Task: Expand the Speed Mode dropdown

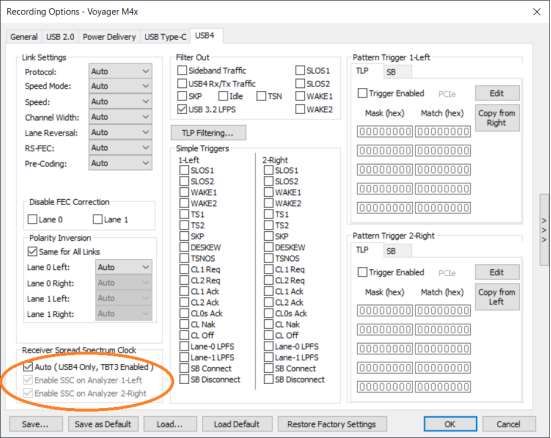Action: click(x=120, y=86)
